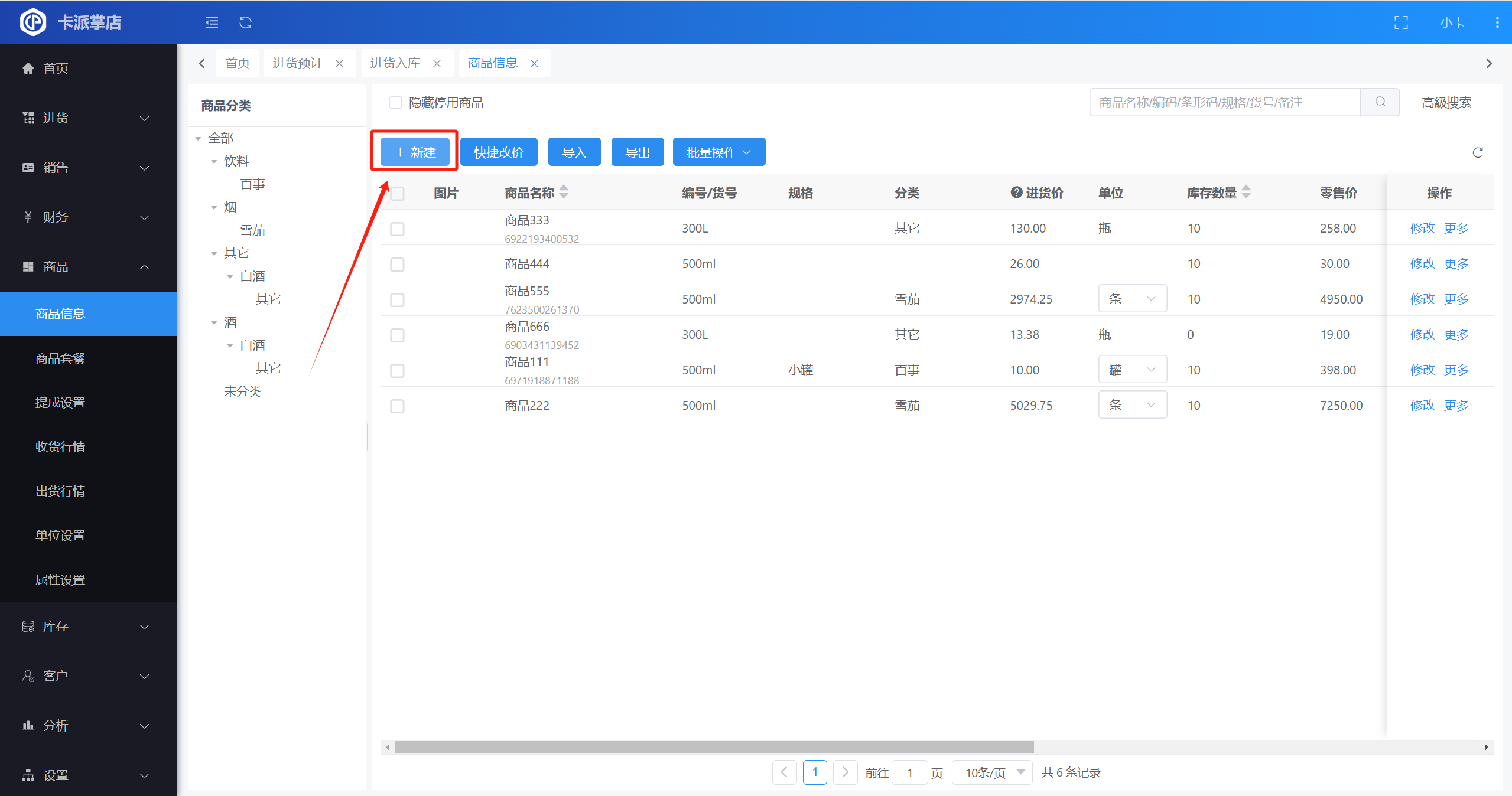Enter fullscreen mode via header icon
The width and height of the screenshot is (1512, 796).
(x=1401, y=22)
